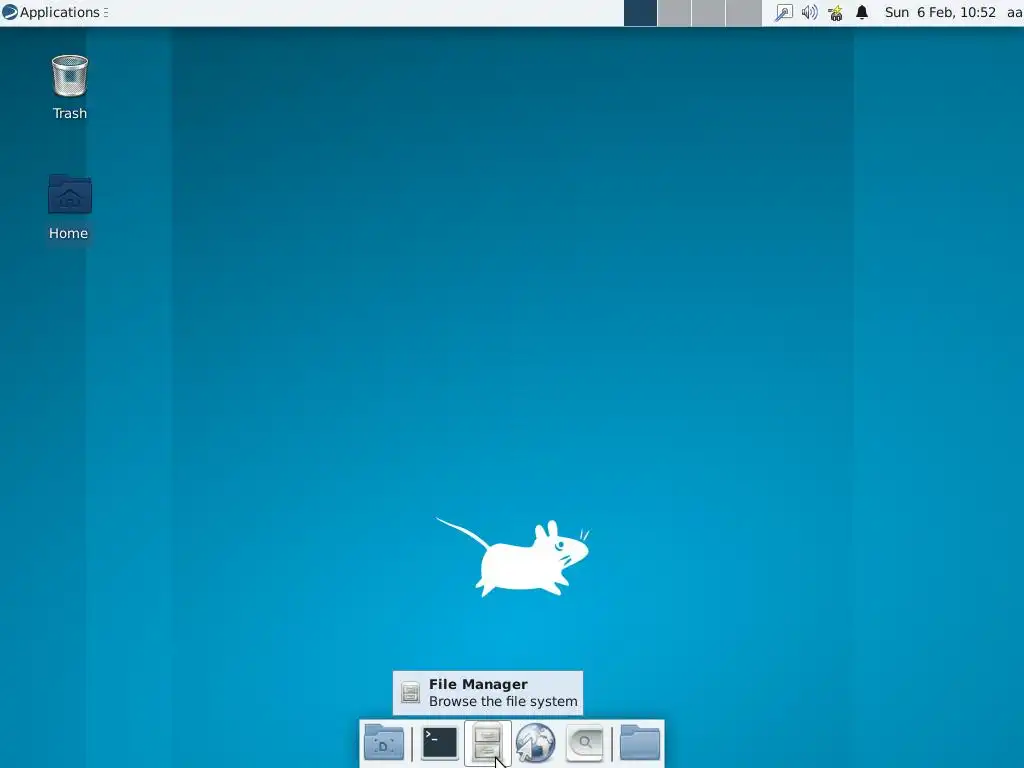Open the Applications menu

pos(55,12)
